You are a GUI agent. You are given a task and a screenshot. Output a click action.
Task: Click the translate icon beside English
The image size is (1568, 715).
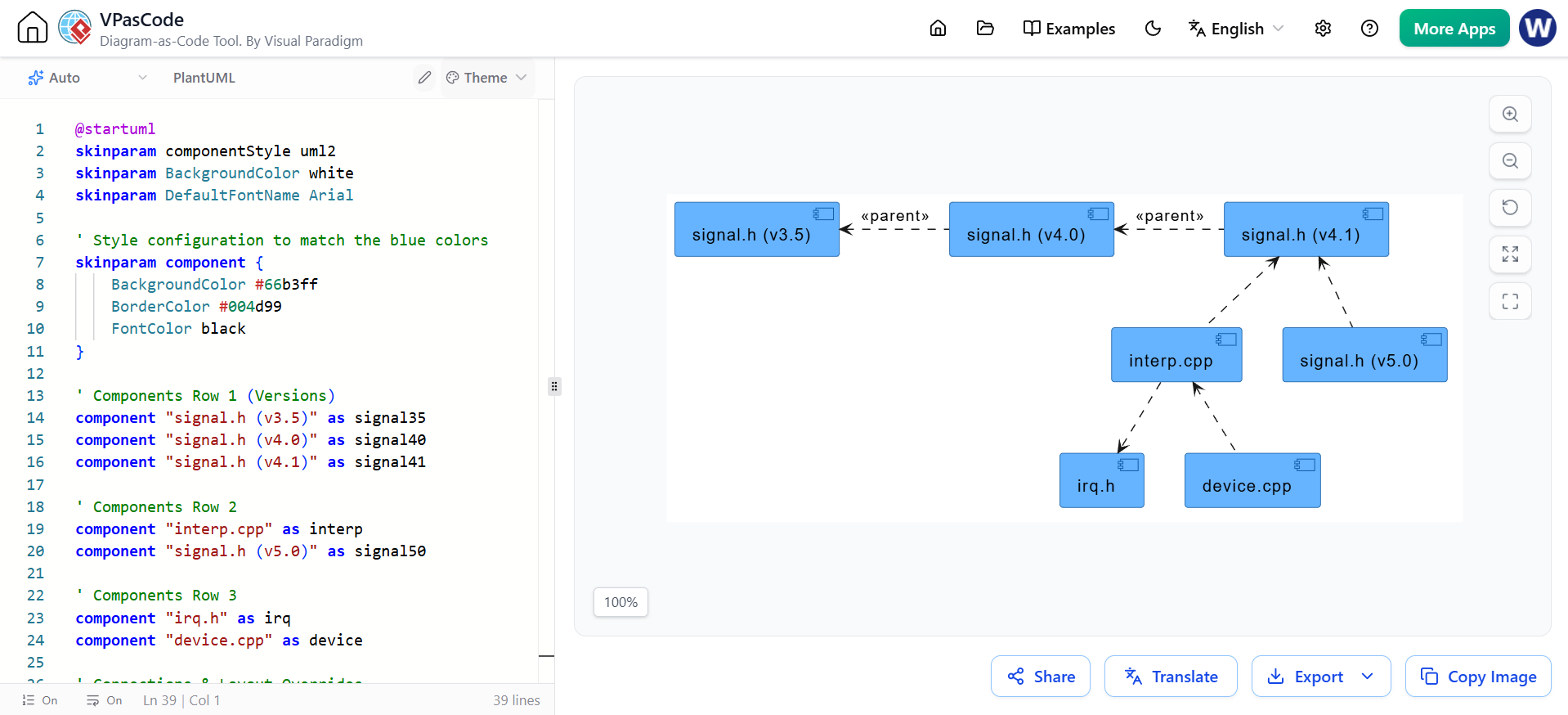(1197, 29)
